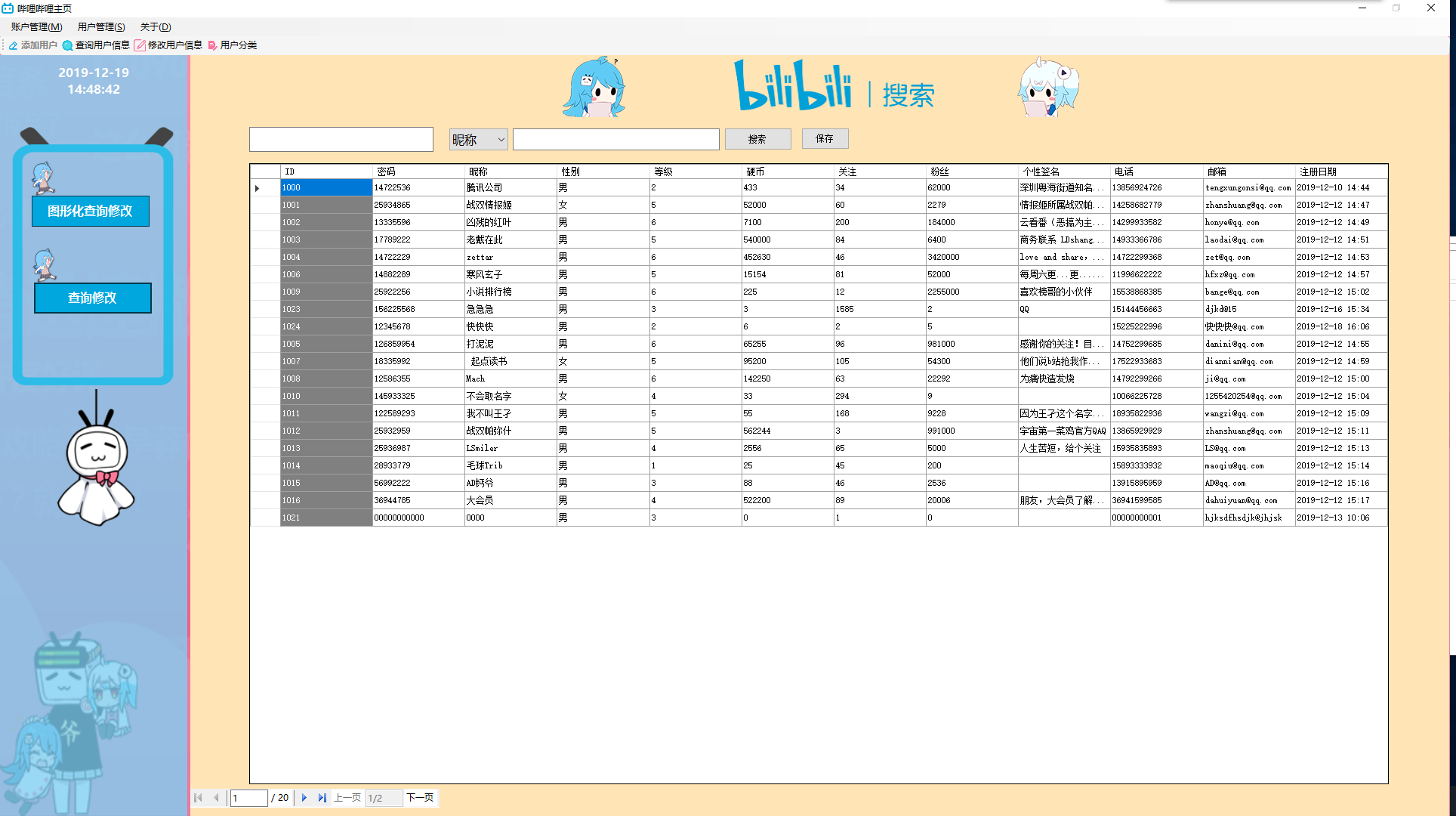The width and height of the screenshot is (1456, 822).
Task: Select the password cell 12345678
Action: coord(418,326)
